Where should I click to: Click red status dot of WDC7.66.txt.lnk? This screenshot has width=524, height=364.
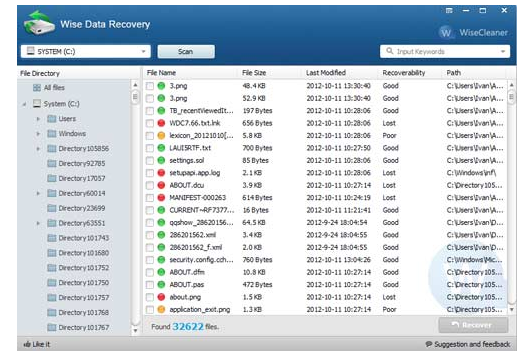click(x=161, y=123)
